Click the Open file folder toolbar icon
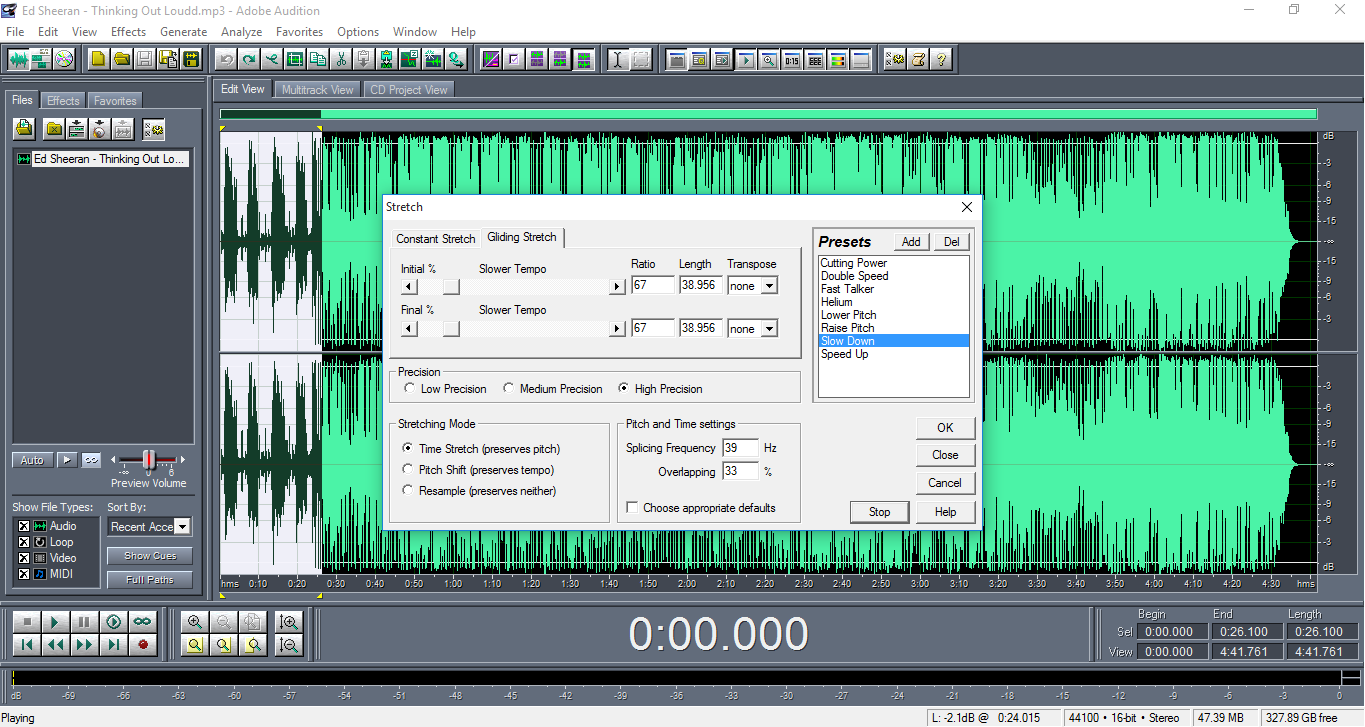Screen dimensions: 1365x727 tap(121, 59)
